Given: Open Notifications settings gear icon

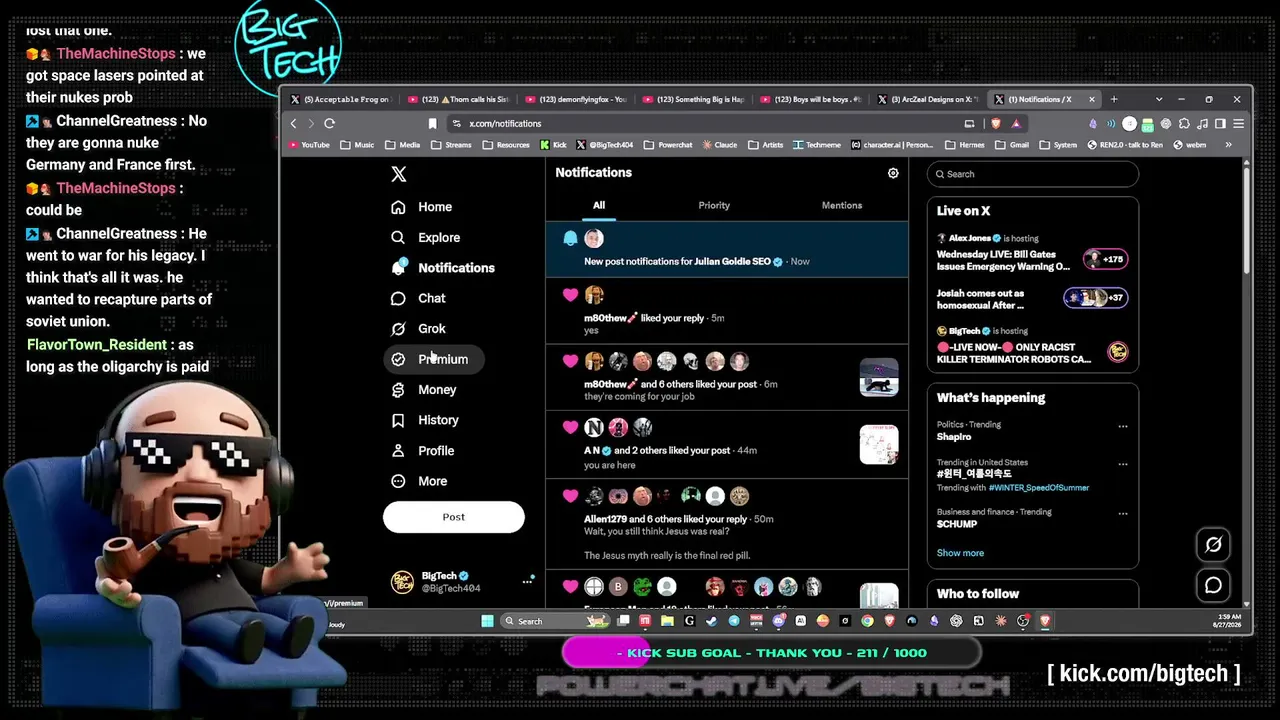Looking at the screenshot, I should point(893,173).
